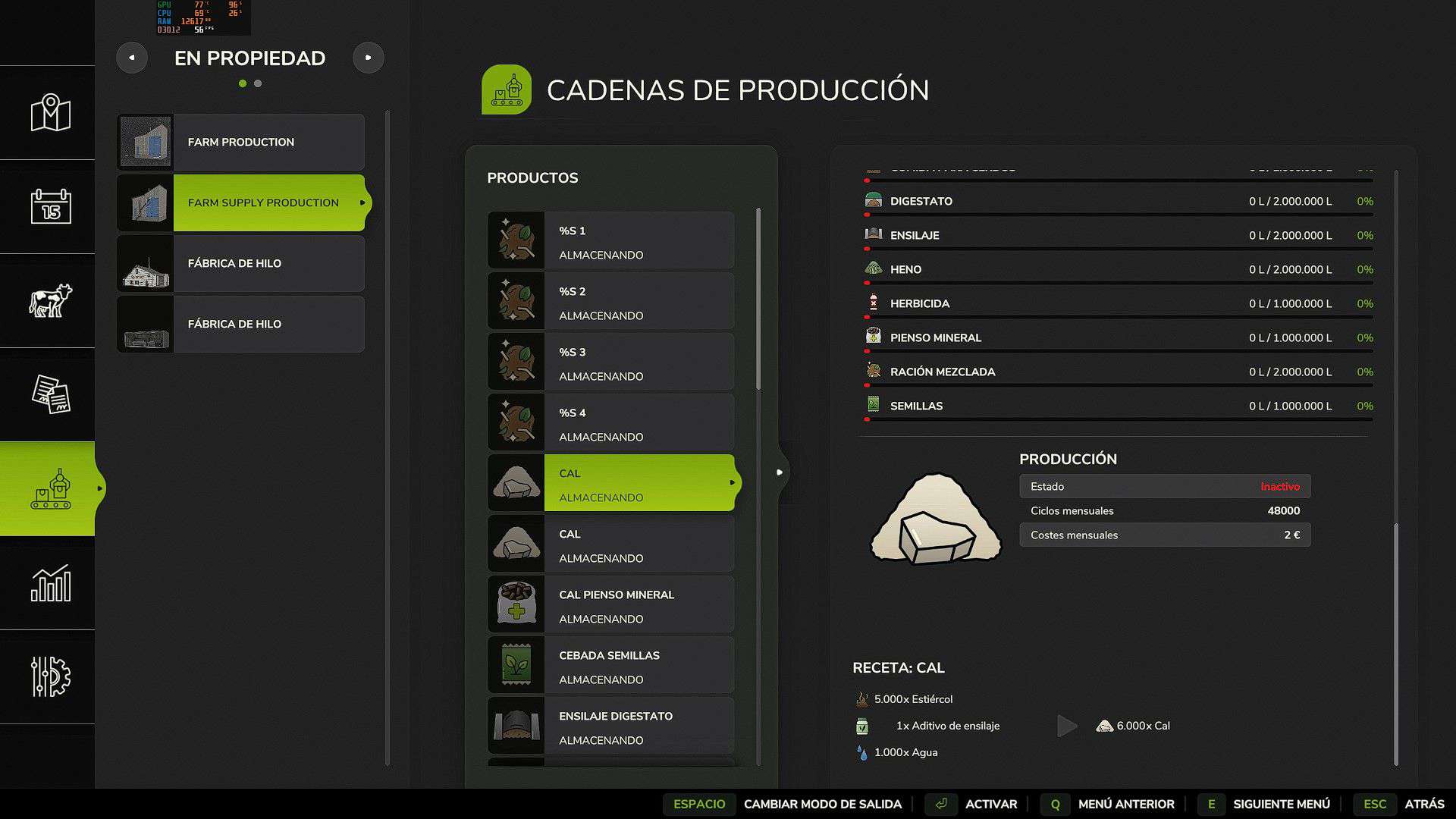Open the calendar sidebar icon
Image resolution: width=1456 pixels, height=819 pixels.
[x=50, y=206]
